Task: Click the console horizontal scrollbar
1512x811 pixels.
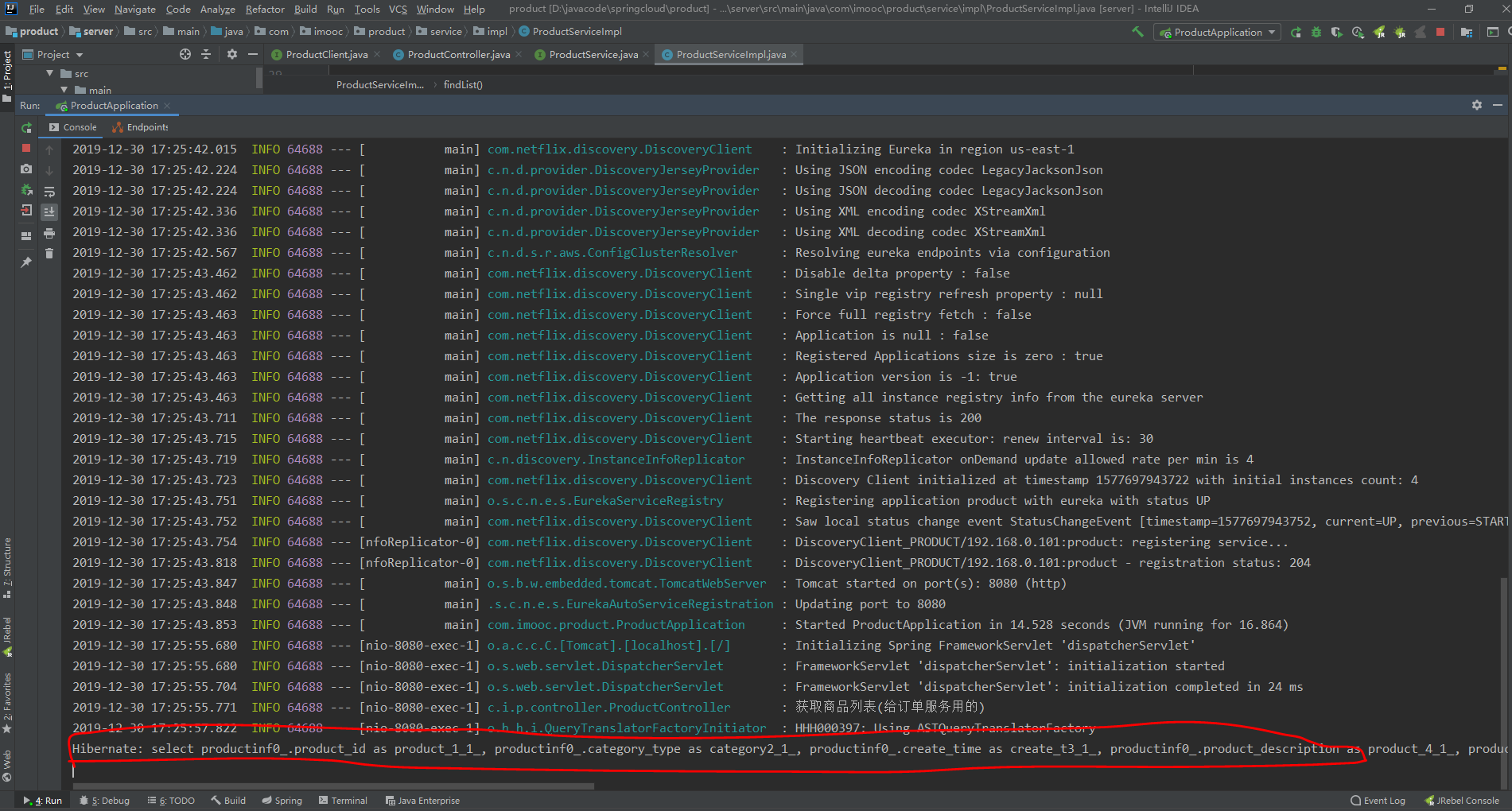Action: click(x=334, y=786)
